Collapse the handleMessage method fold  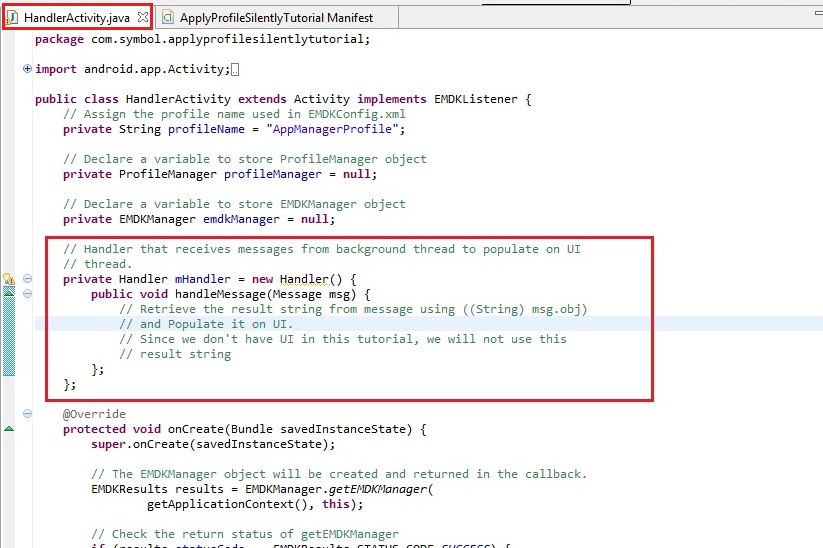point(27,294)
